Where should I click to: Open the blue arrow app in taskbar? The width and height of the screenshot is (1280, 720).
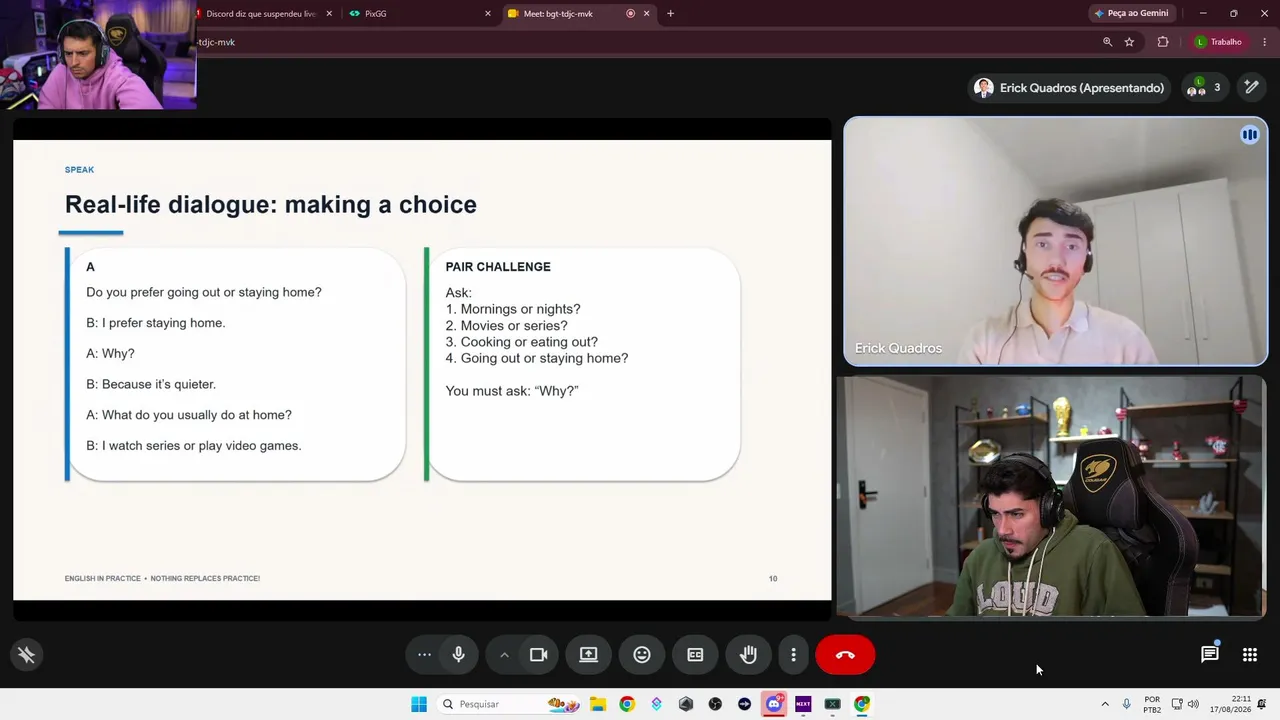coord(744,704)
